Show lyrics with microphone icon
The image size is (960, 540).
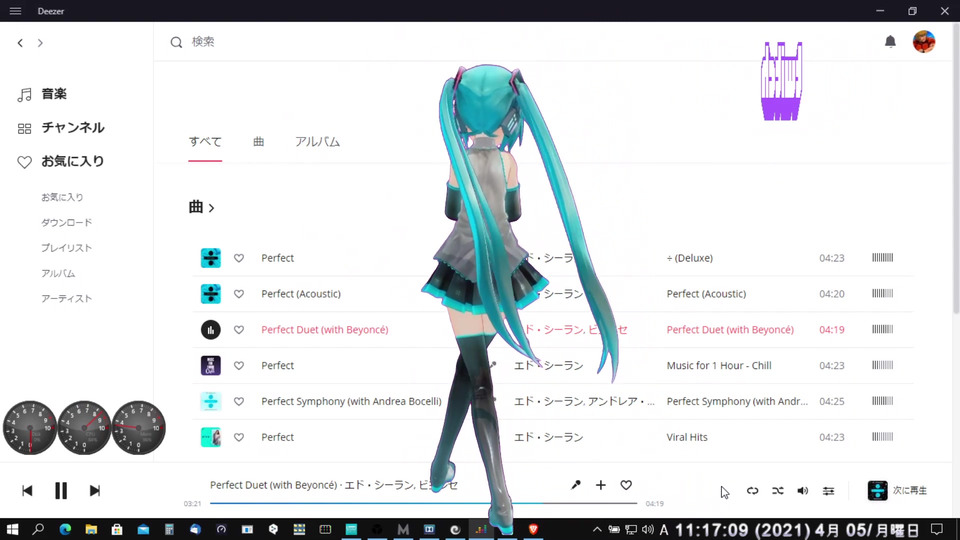point(576,485)
